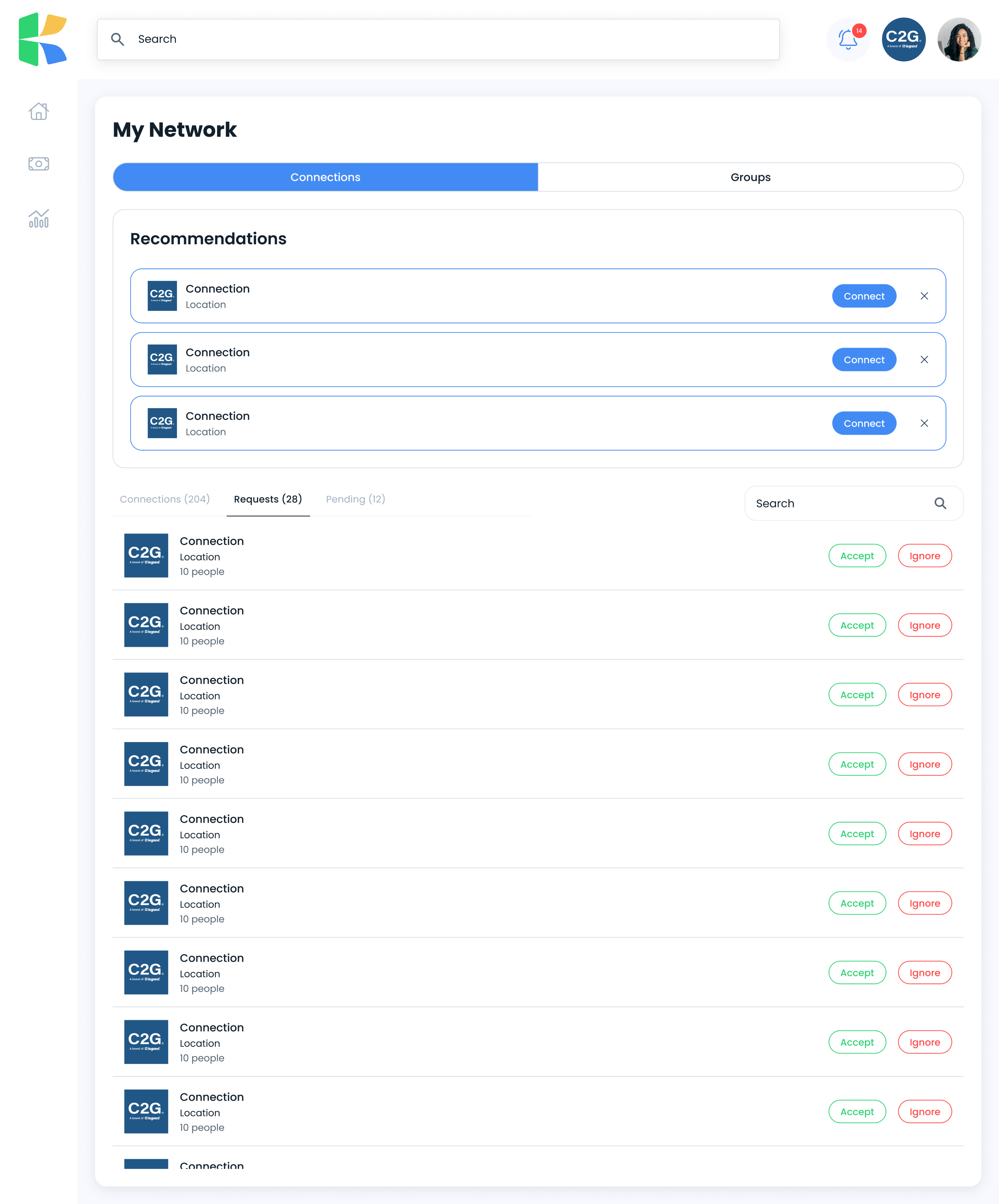This screenshot has height=1204, width=999.
Task: Accept the first connection request
Action: pos(857,556)
